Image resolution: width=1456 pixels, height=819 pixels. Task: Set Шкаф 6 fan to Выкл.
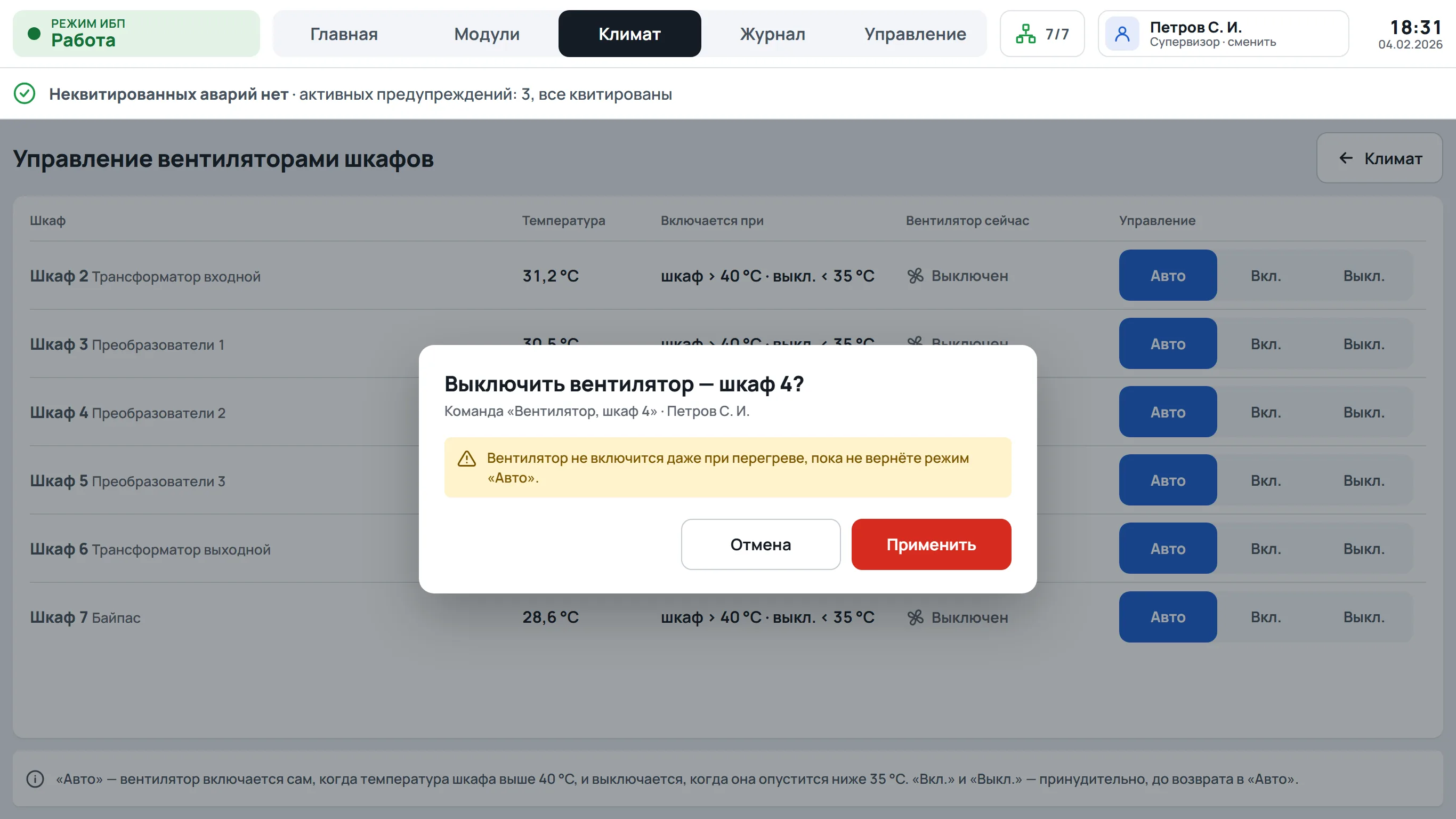point(1364,548)
